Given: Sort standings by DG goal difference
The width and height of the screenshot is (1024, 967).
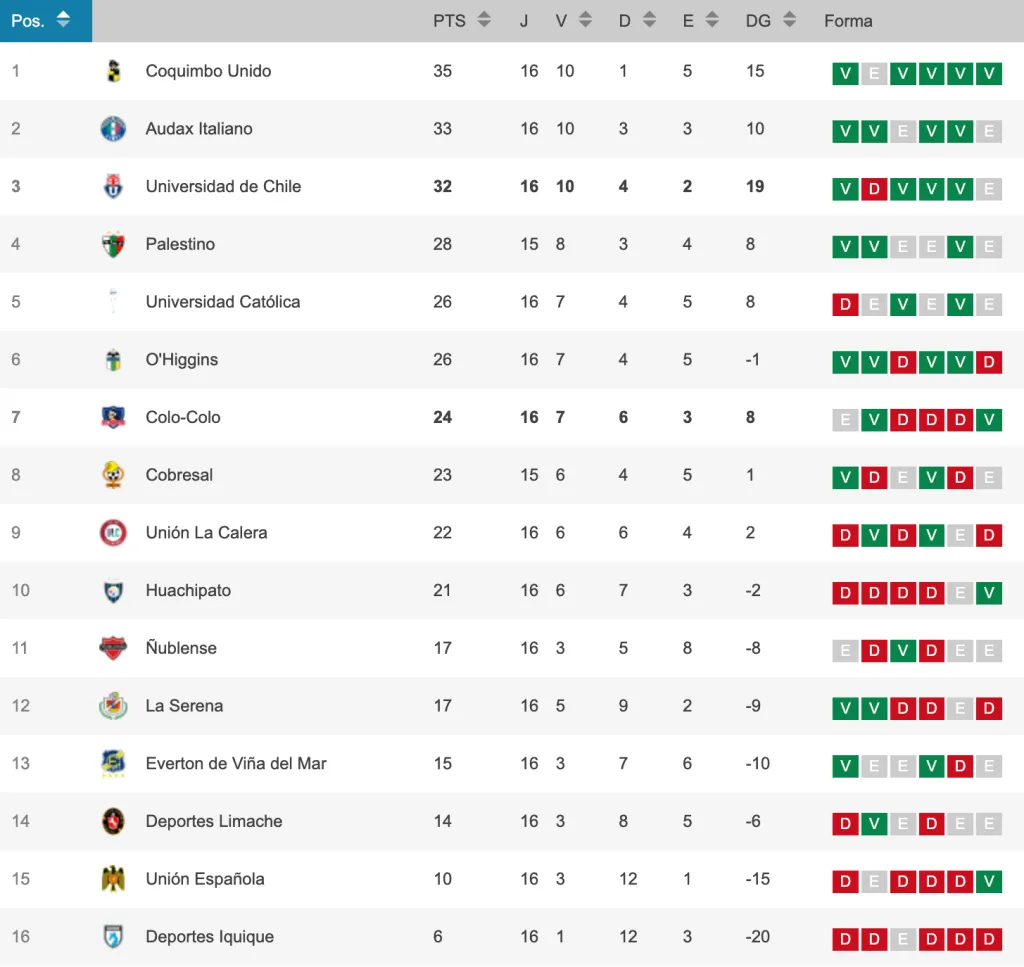Looking at the screenshot, I should click(789, 20).
